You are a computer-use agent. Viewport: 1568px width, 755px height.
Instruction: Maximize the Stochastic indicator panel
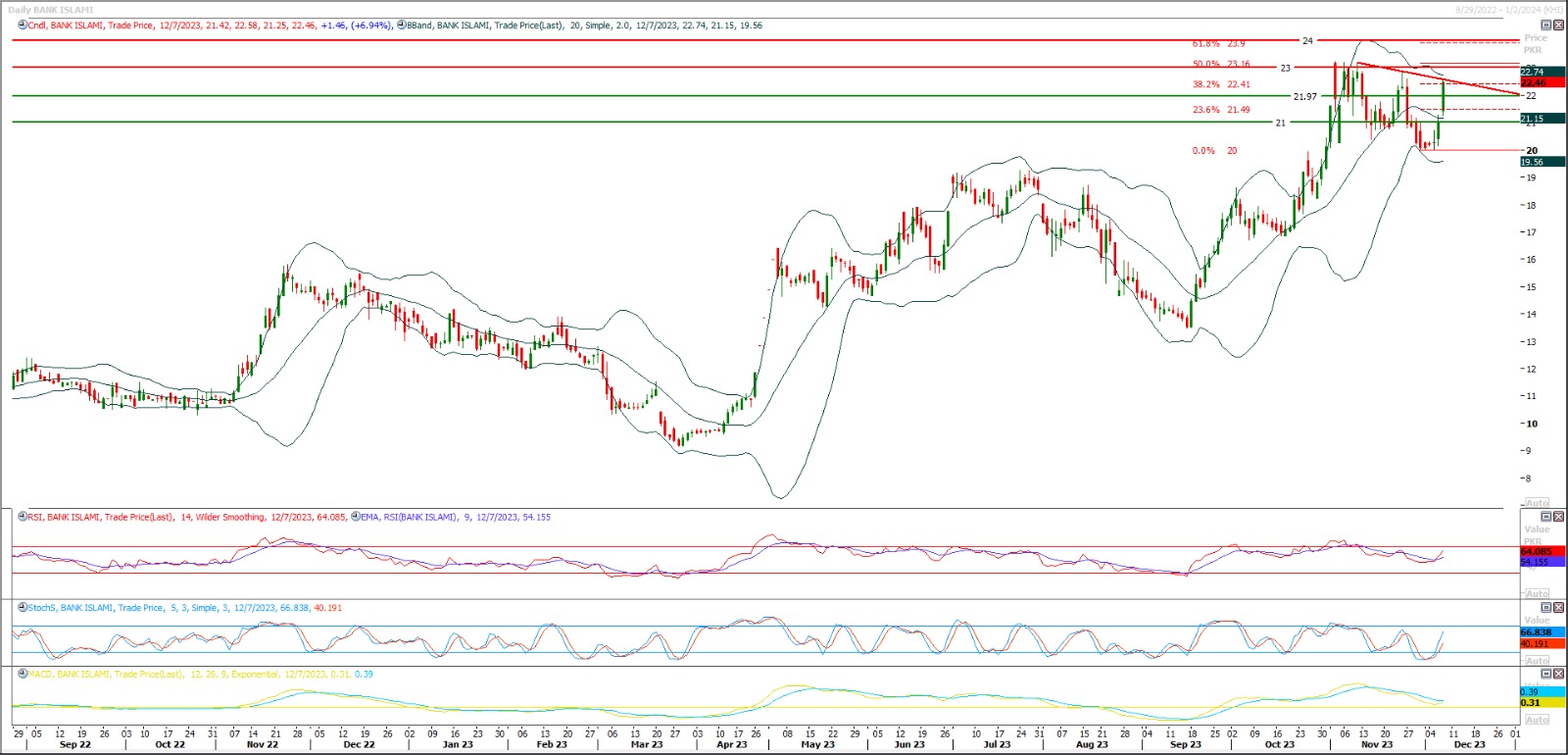[x=1546, y=607]
